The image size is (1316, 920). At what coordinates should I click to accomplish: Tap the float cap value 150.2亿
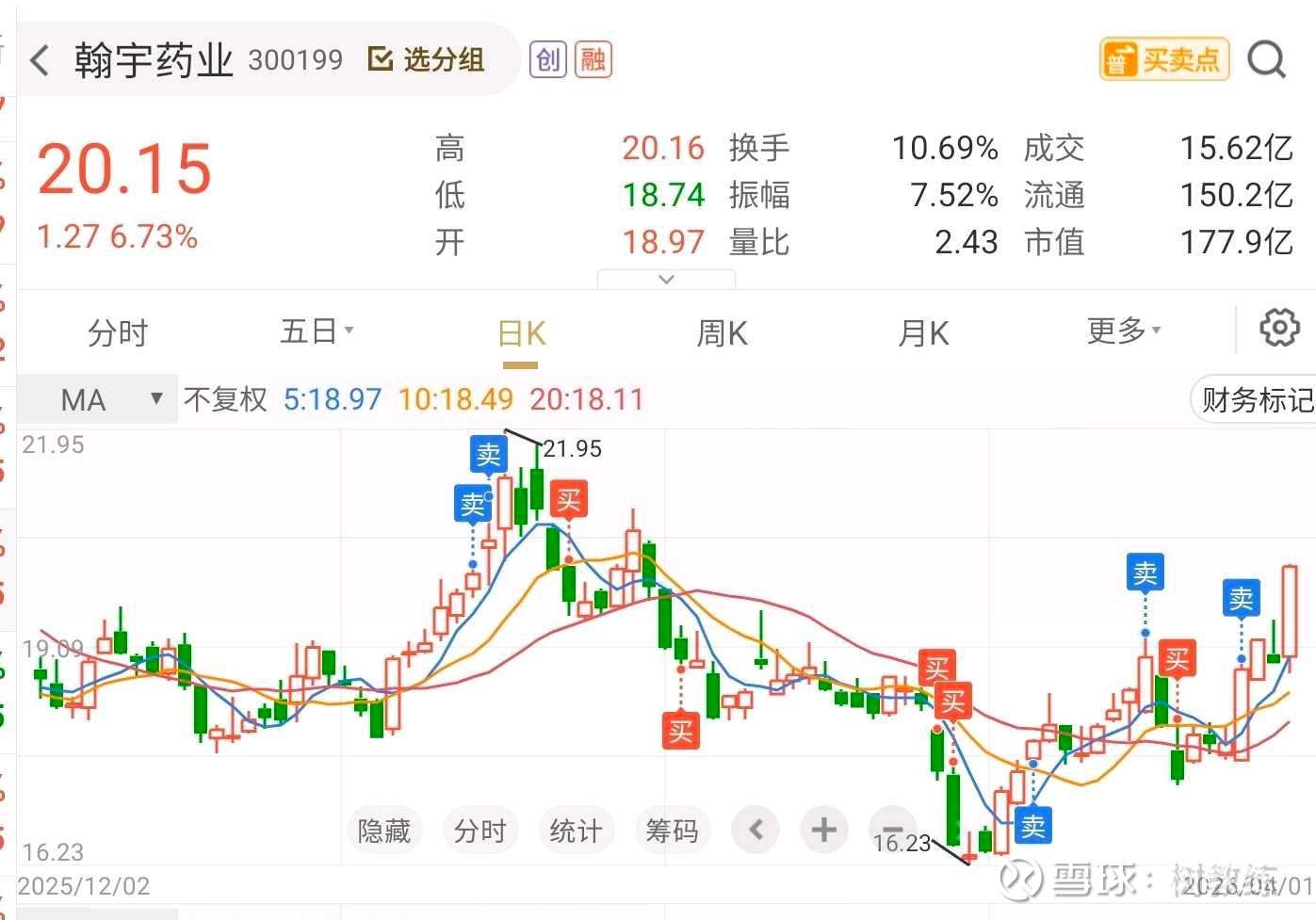pyautogui.click(x=1237, y=195)
